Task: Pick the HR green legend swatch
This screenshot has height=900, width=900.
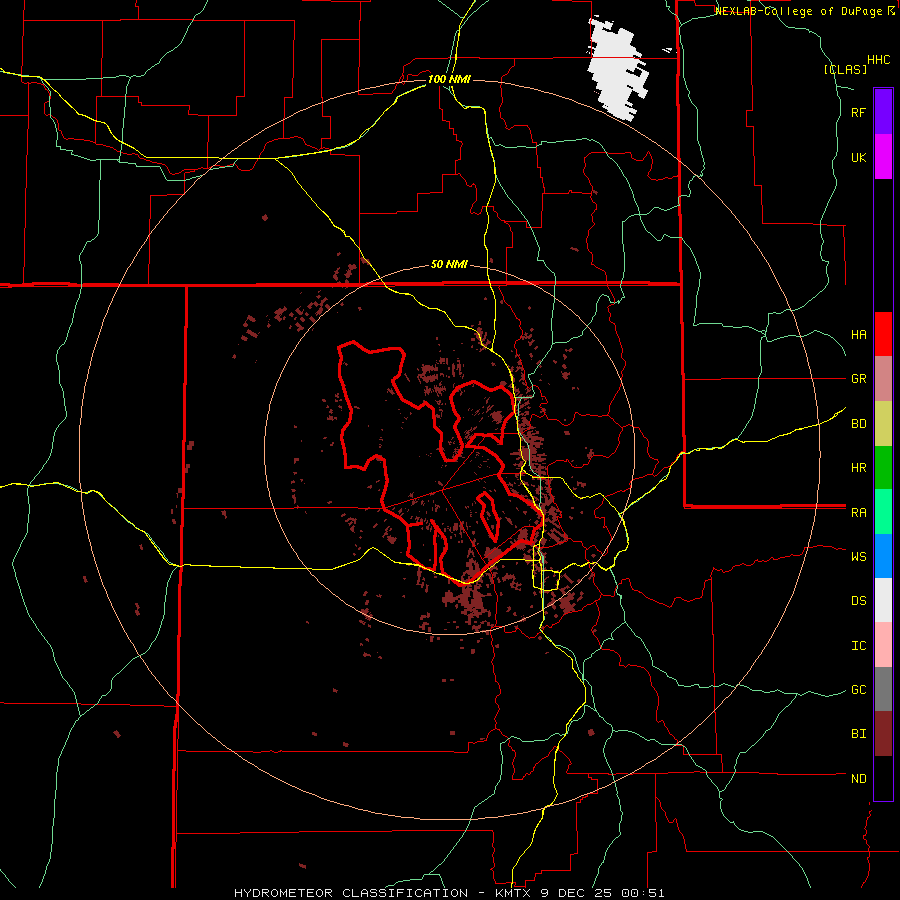Action: (883, 468)
